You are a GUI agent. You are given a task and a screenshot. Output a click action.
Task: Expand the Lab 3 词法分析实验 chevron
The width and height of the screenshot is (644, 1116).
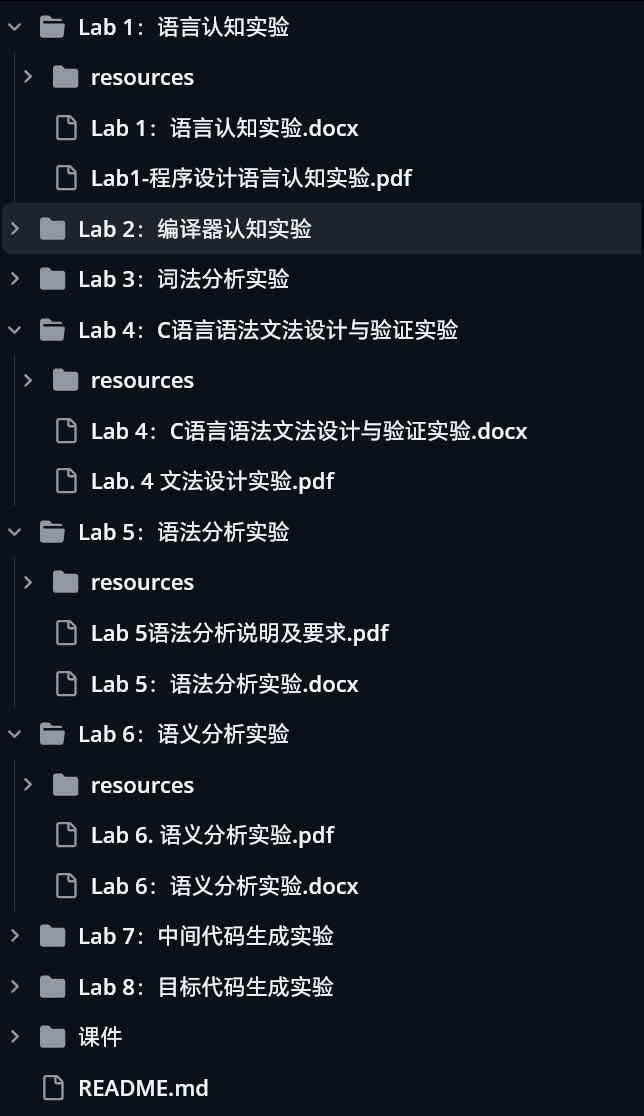(15, 279)
